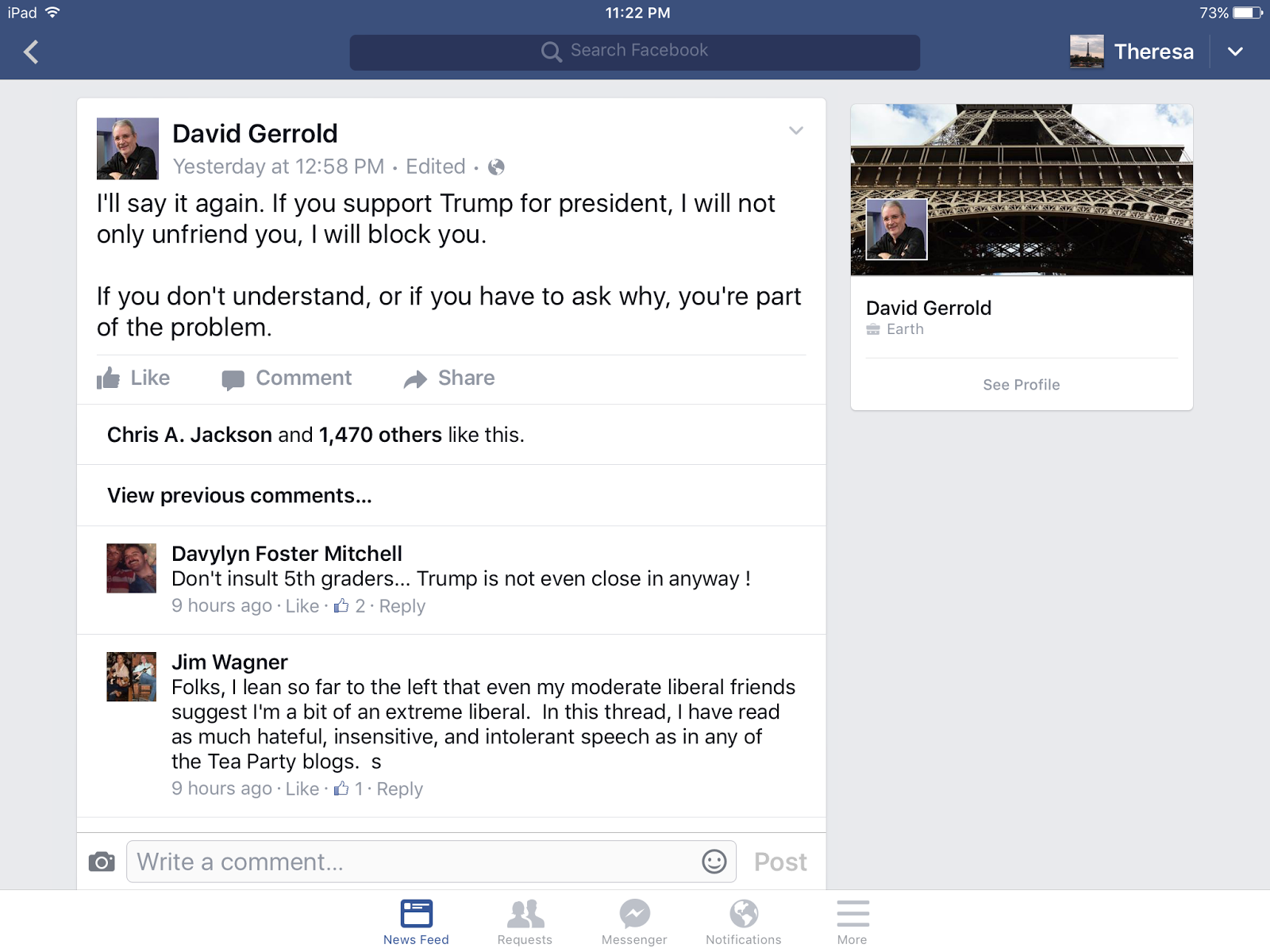This screenshot has height=952, width=1270.
Task: Switch to the Requests tab
Action: click(525, 923)
